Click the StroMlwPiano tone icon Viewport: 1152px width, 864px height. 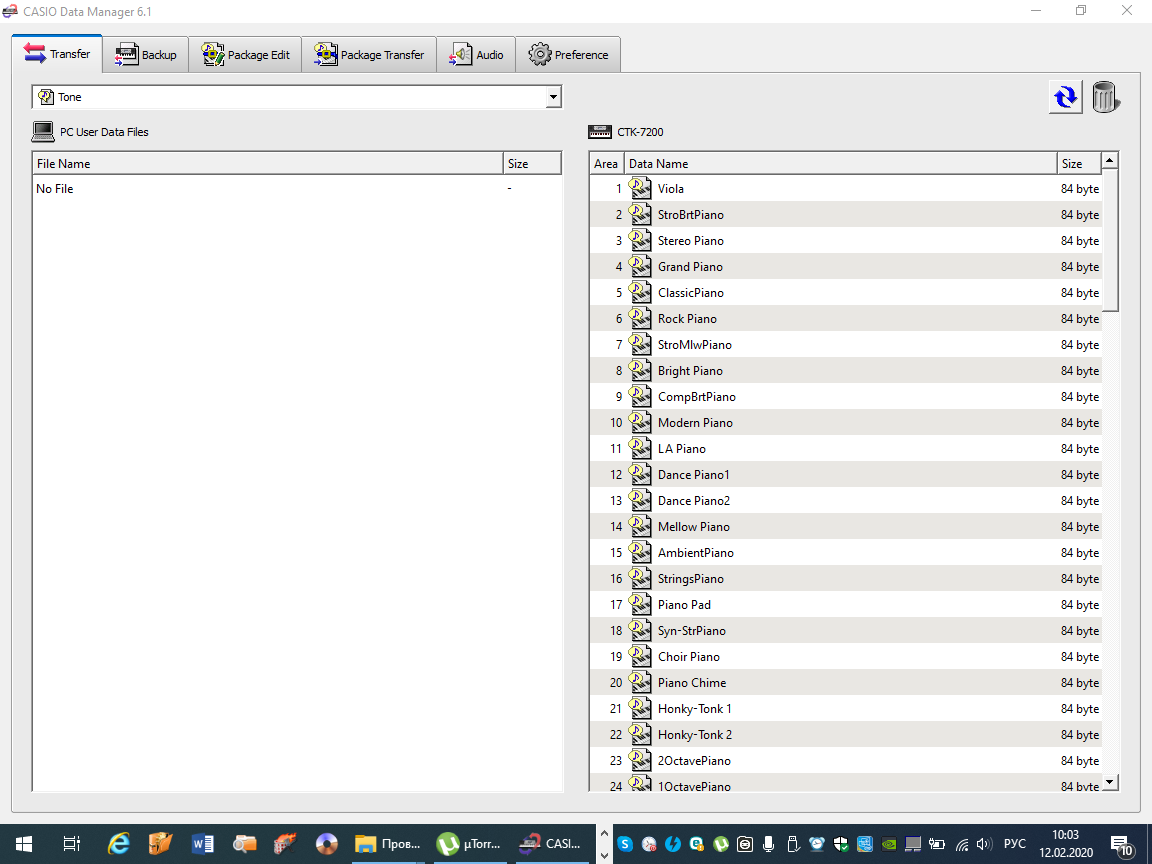point(640,345)
